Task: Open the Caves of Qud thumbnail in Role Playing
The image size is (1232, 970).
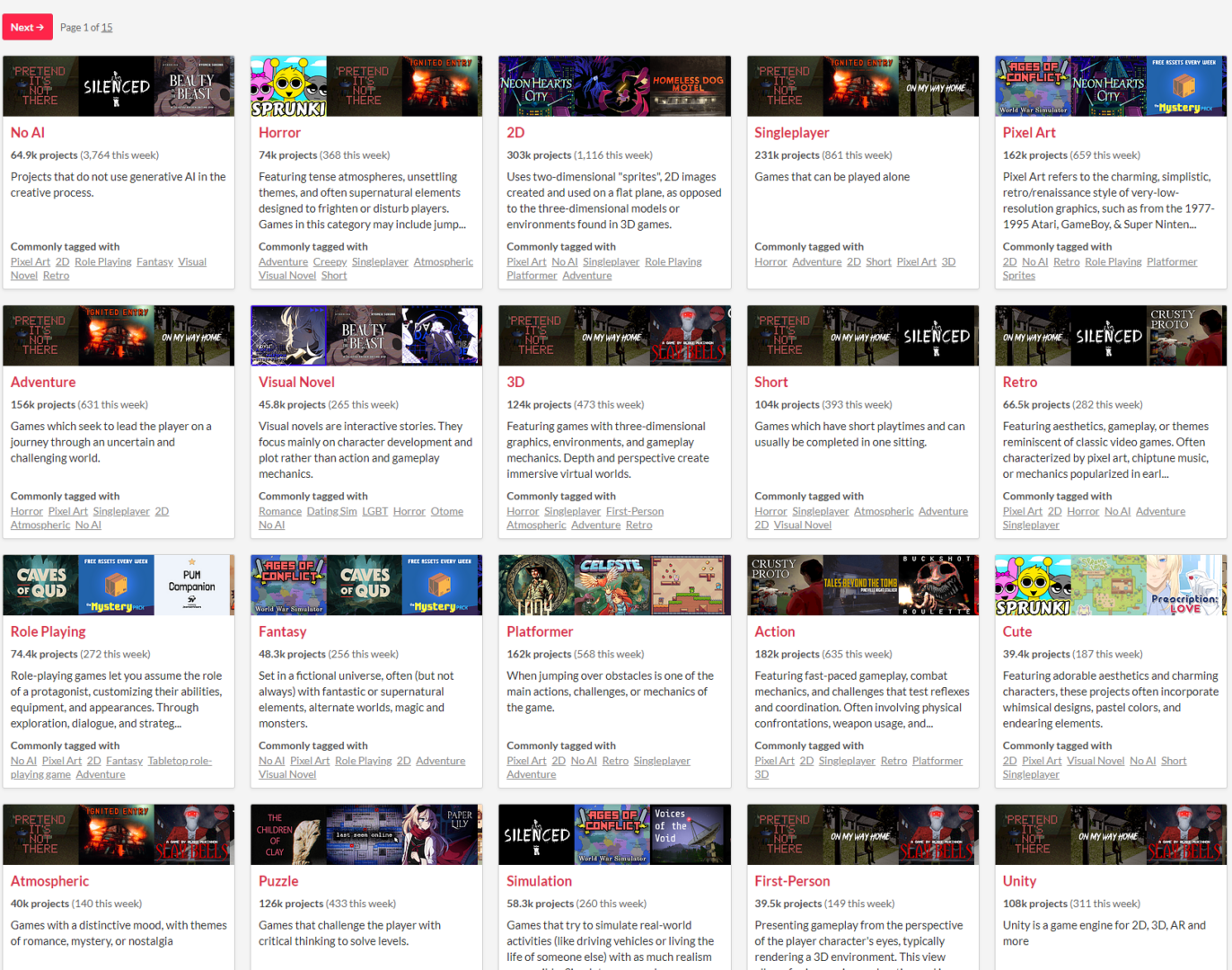Action: pyautogui.click(x=41, y=585)
